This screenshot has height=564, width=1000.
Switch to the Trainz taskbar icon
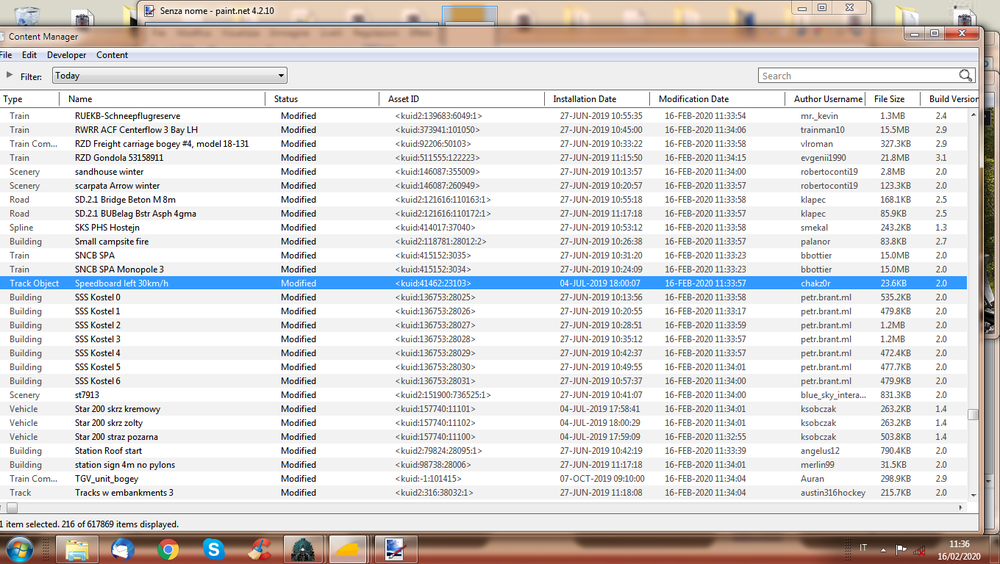click(x=303, y=549)
